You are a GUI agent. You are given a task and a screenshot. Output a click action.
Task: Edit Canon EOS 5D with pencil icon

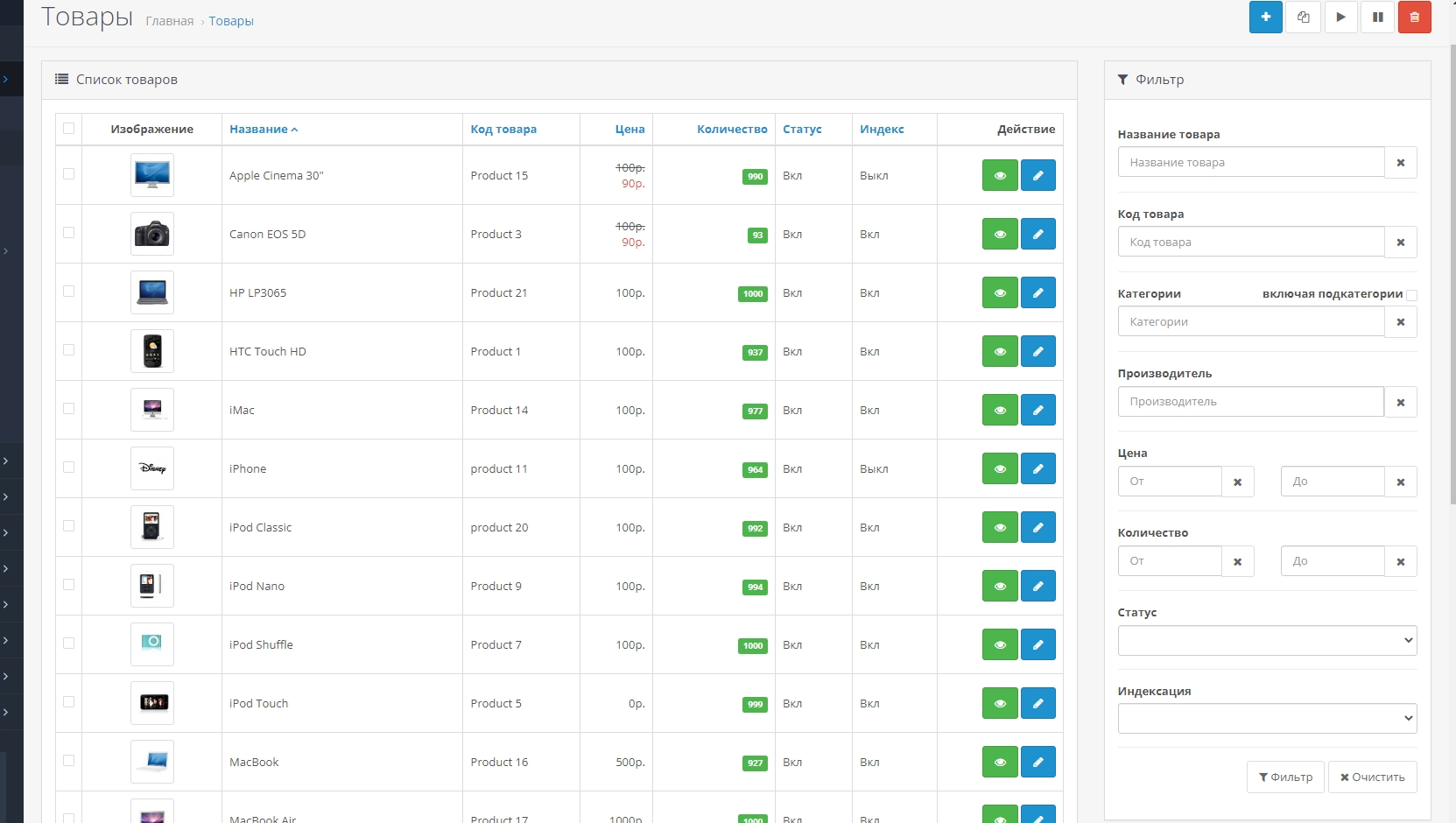click(x=1037, y=234)
